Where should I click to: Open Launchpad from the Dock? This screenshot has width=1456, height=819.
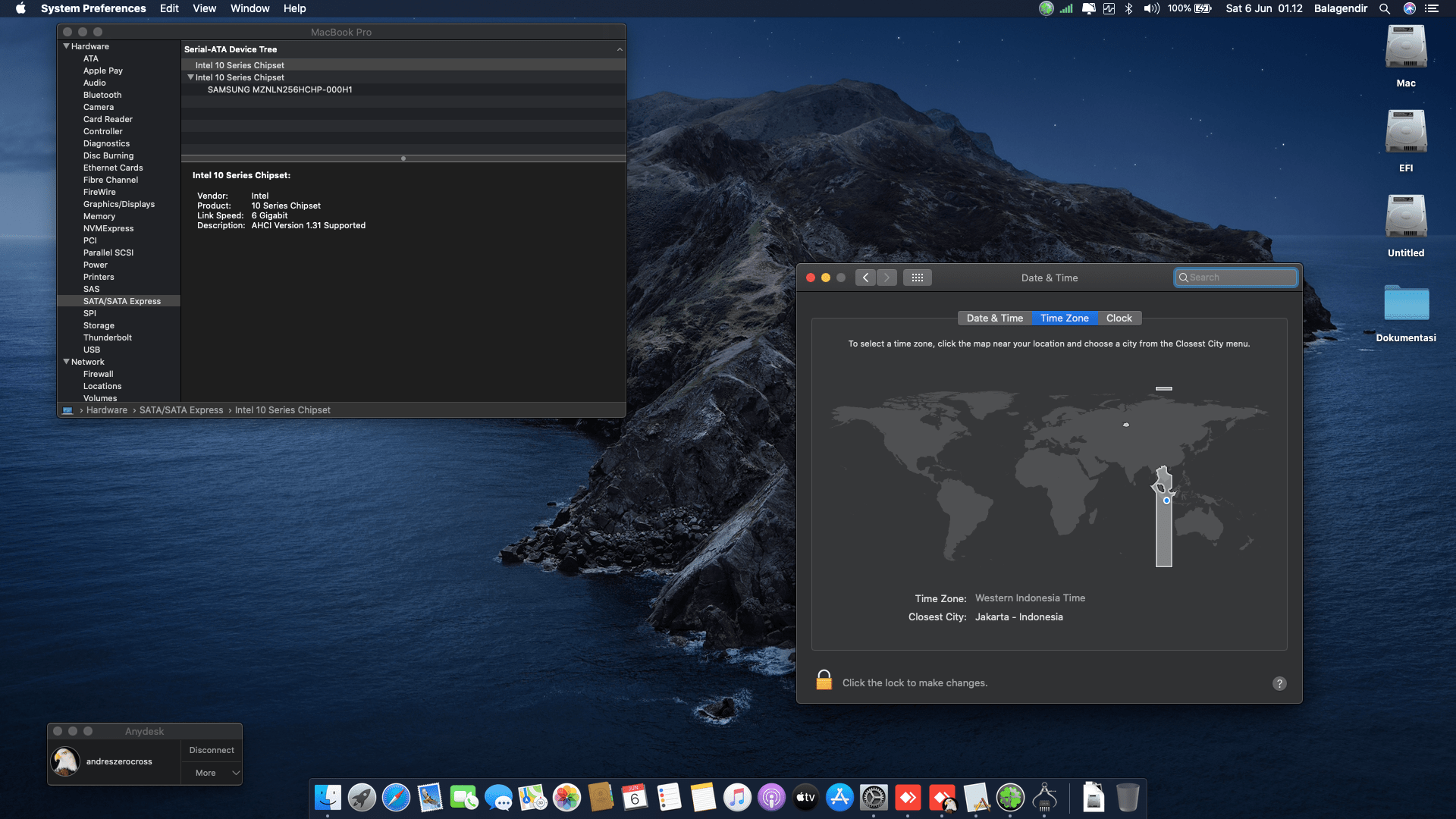(362, 797)
